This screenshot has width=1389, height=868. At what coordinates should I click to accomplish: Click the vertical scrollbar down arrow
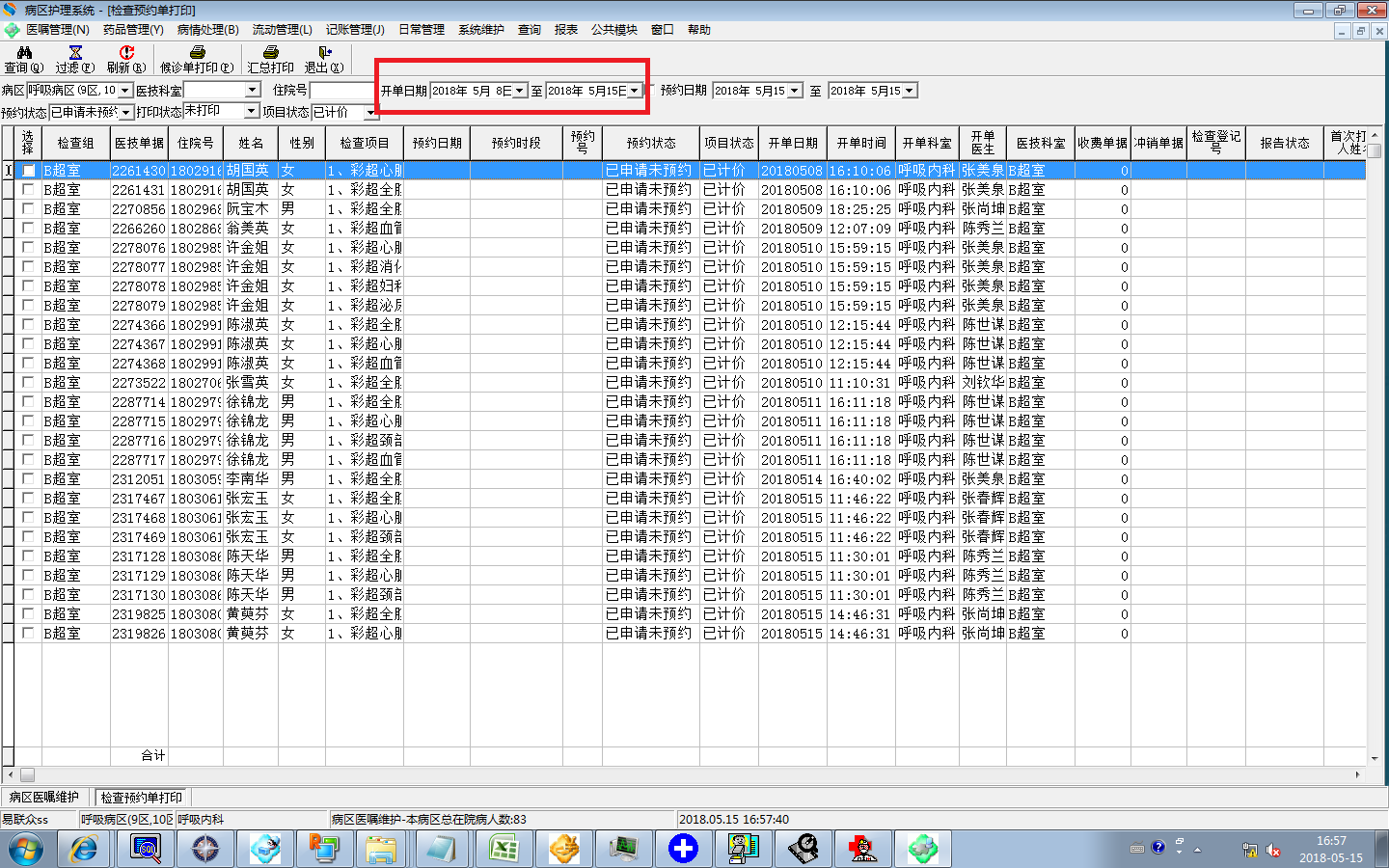1375,759
